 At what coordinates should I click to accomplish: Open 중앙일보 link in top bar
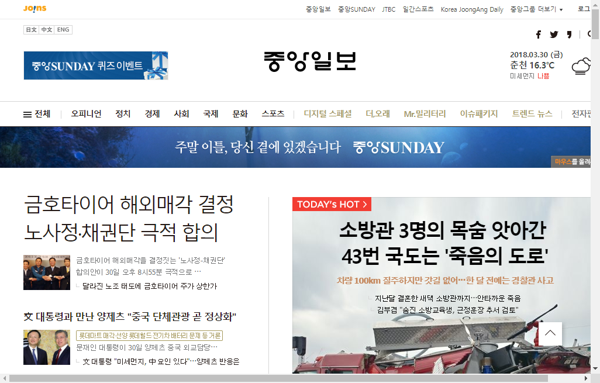point(318,9)
